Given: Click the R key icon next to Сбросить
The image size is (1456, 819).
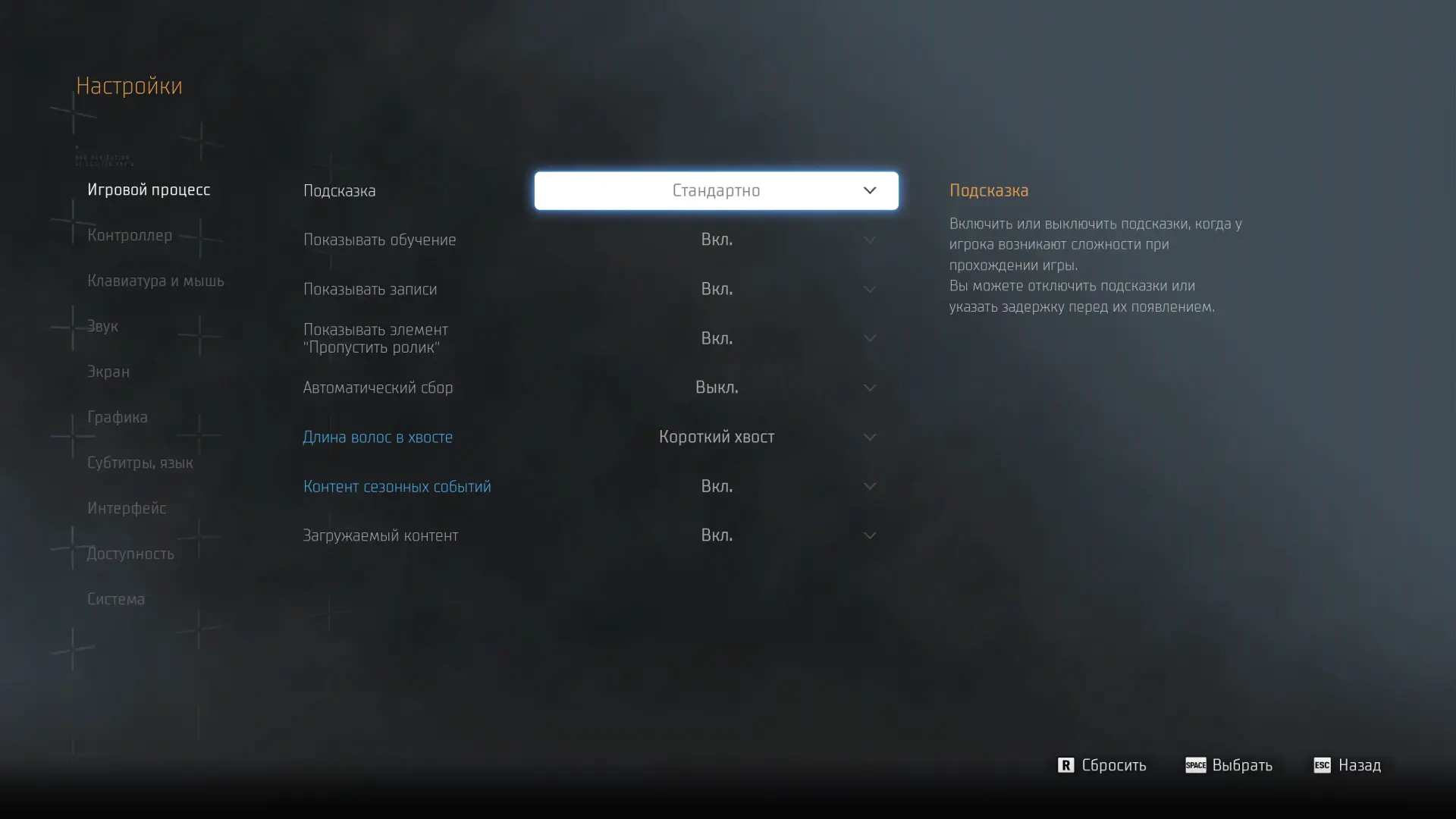Looking at the screenshot, I should tap(1065, 765).
